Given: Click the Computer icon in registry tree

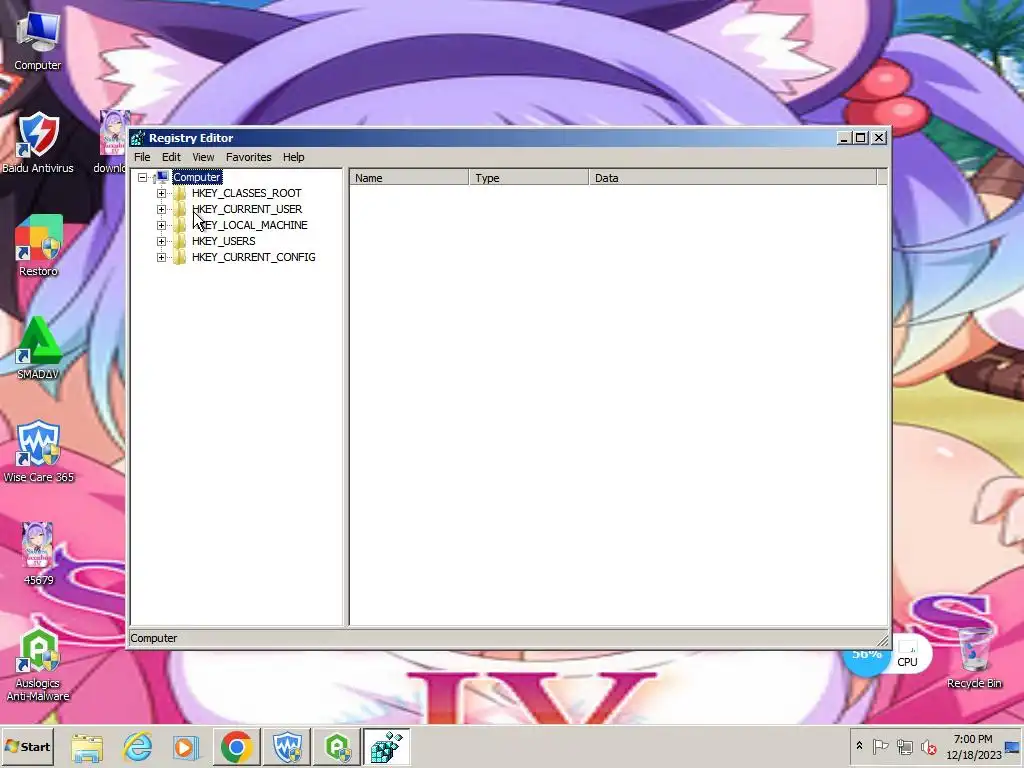Looking at the screenshot, I should [x=161, y=177].
